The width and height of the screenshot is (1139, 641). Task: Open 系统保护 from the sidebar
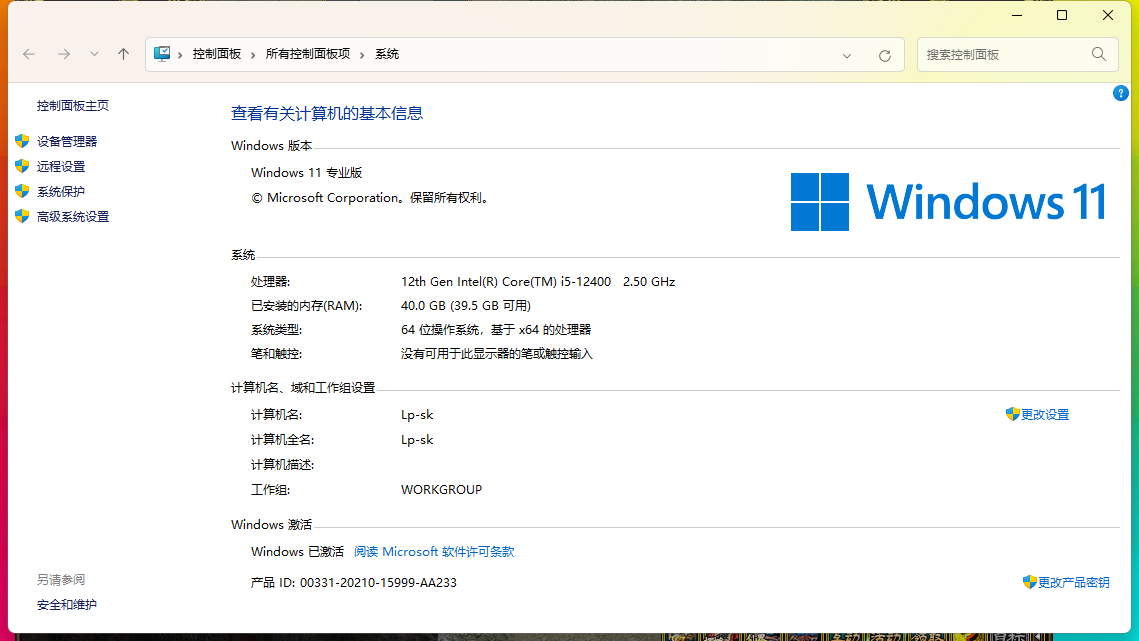click(x=61, y=192)
